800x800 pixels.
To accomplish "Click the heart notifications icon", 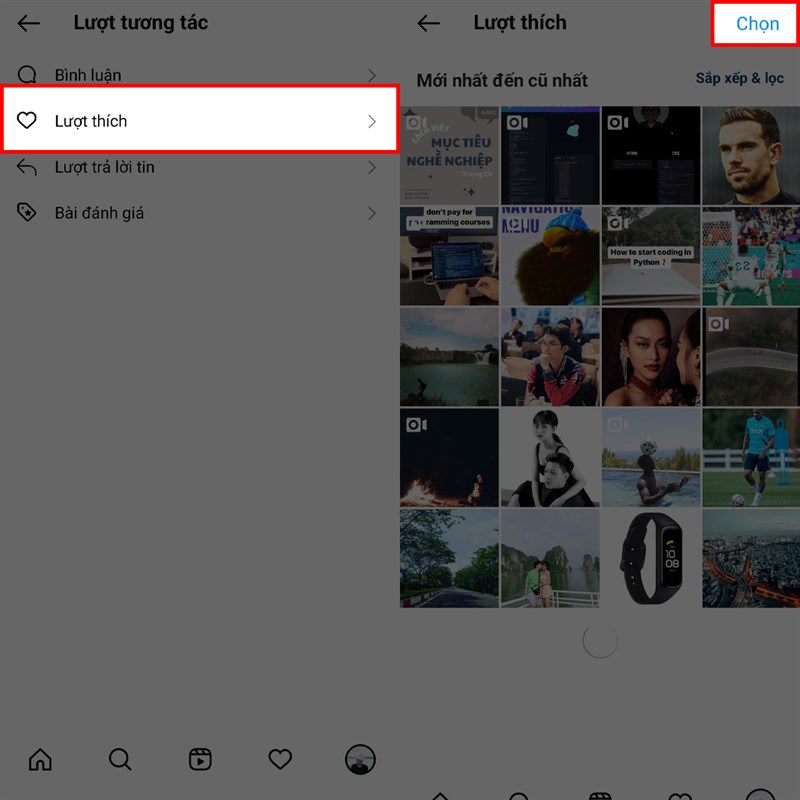I will click(280, 760).
